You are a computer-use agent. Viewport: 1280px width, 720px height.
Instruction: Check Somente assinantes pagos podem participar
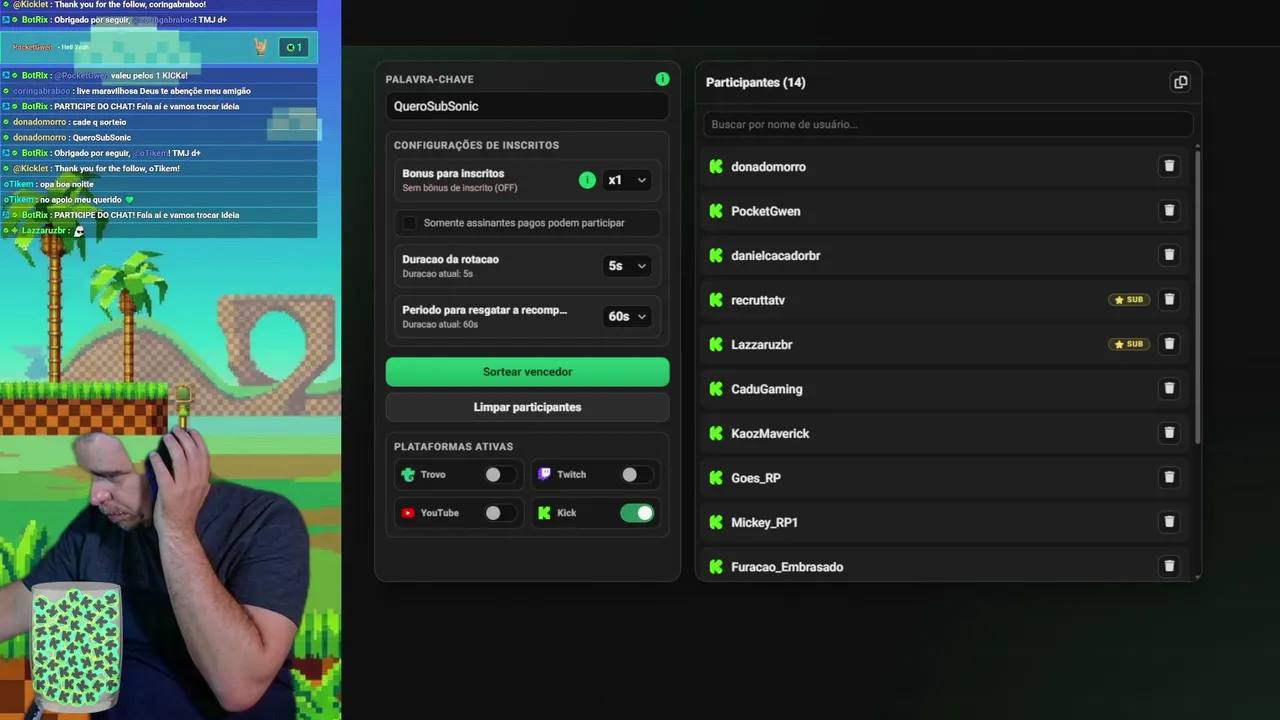pos(410,223)
